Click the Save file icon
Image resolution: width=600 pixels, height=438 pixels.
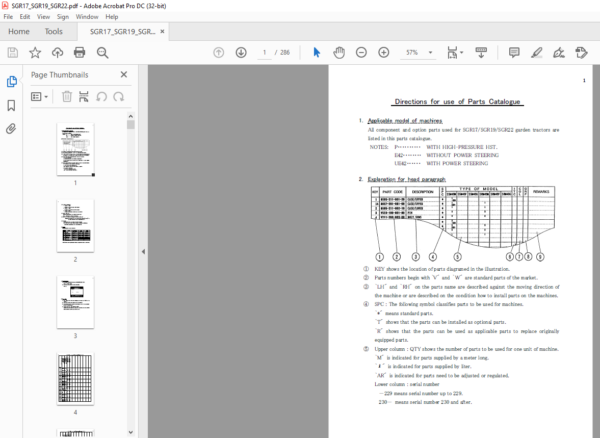[x=13, y=52]
